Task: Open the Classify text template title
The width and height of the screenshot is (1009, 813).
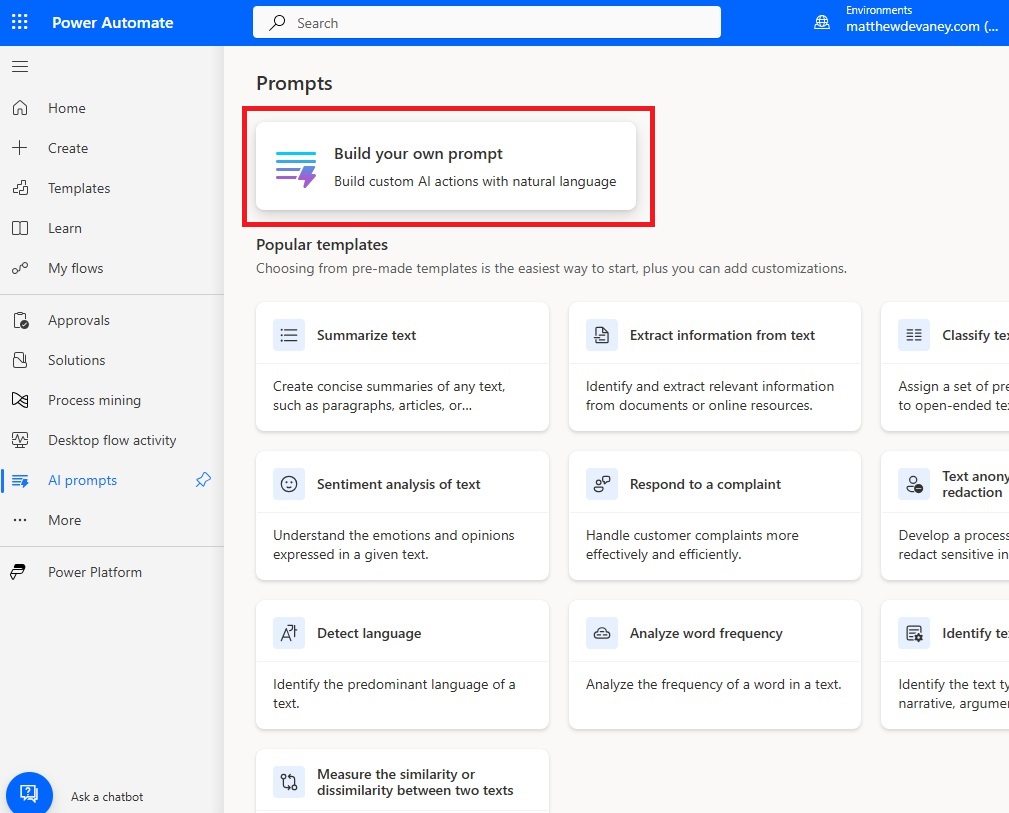Action: pos(976,335)
